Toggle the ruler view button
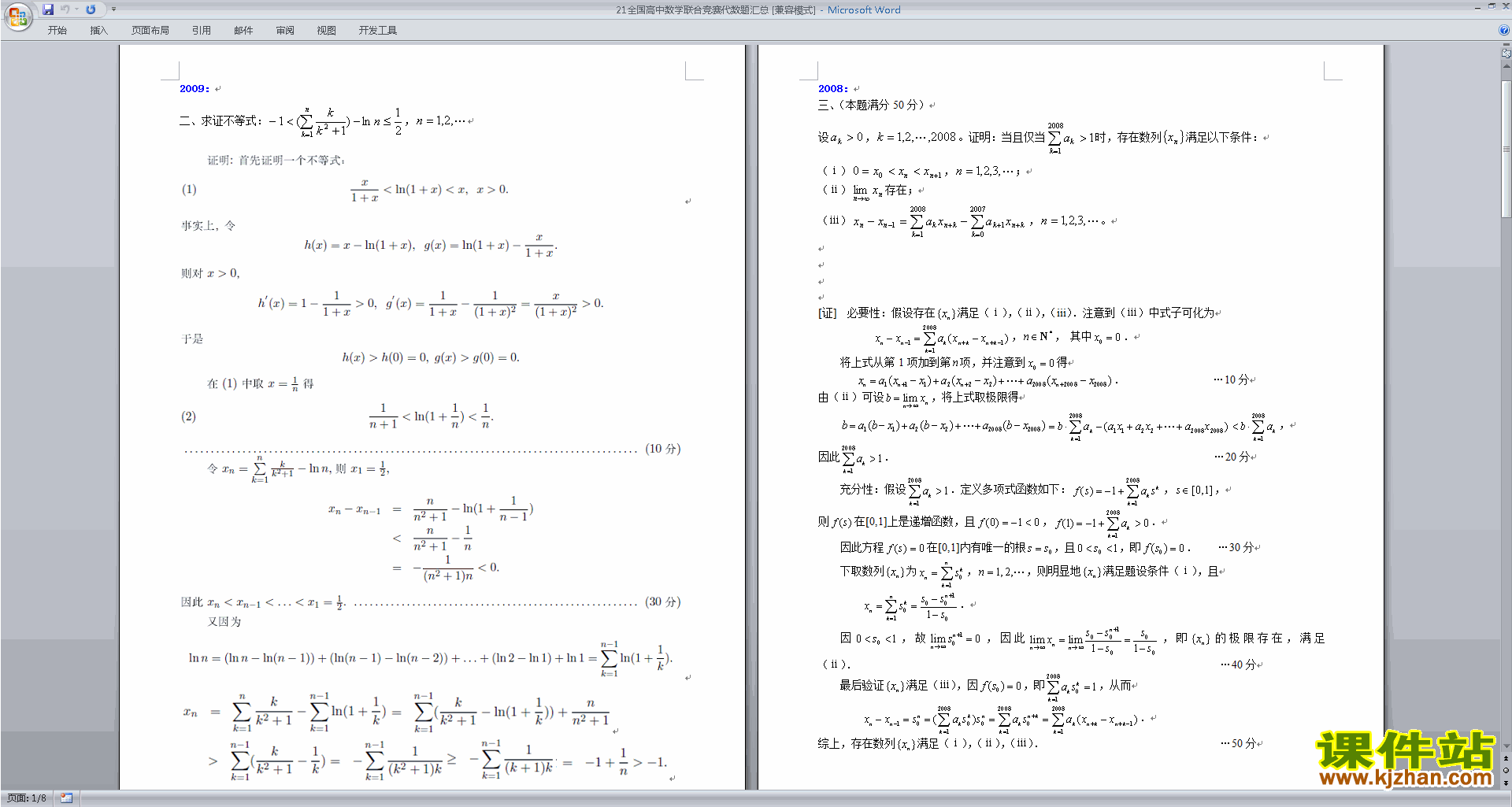 (x=1506, y=54)
